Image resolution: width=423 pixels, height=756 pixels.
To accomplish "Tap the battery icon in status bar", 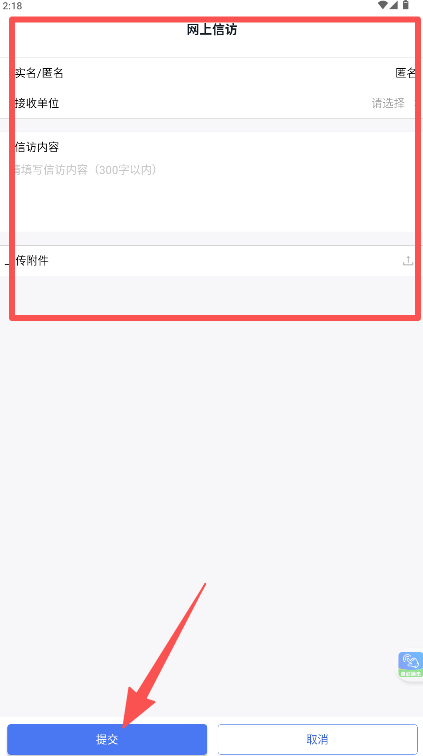I will 406,5.
